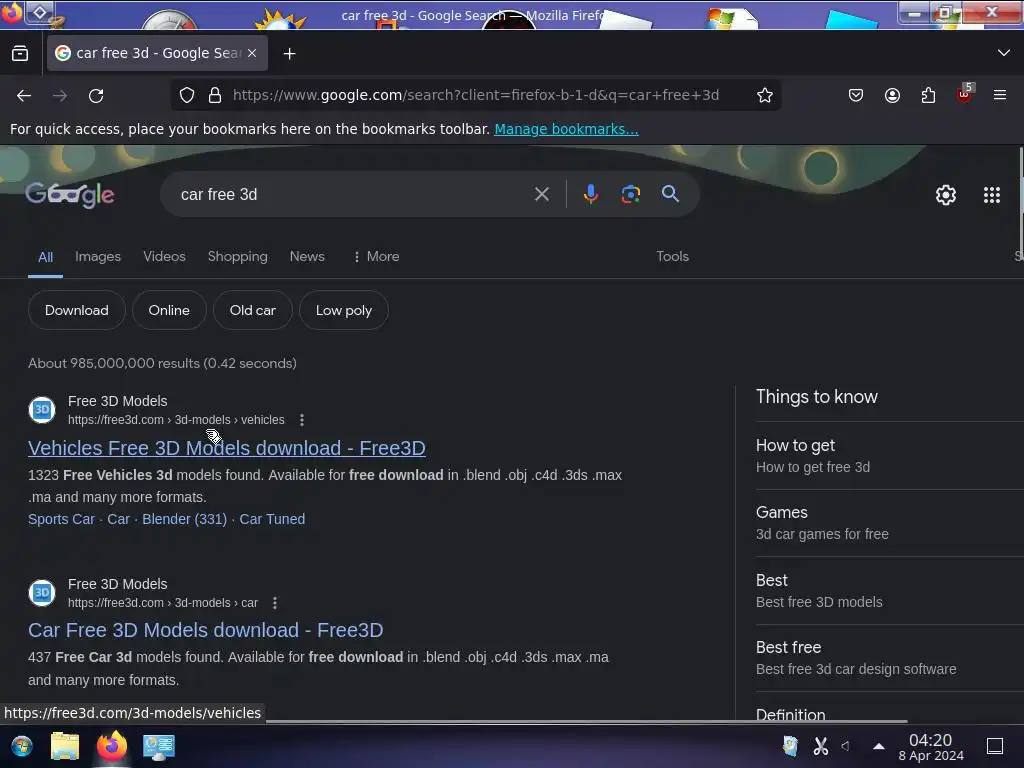Open Firefox hamburger application menu
1024x768 pixels.
(1000, 95)
